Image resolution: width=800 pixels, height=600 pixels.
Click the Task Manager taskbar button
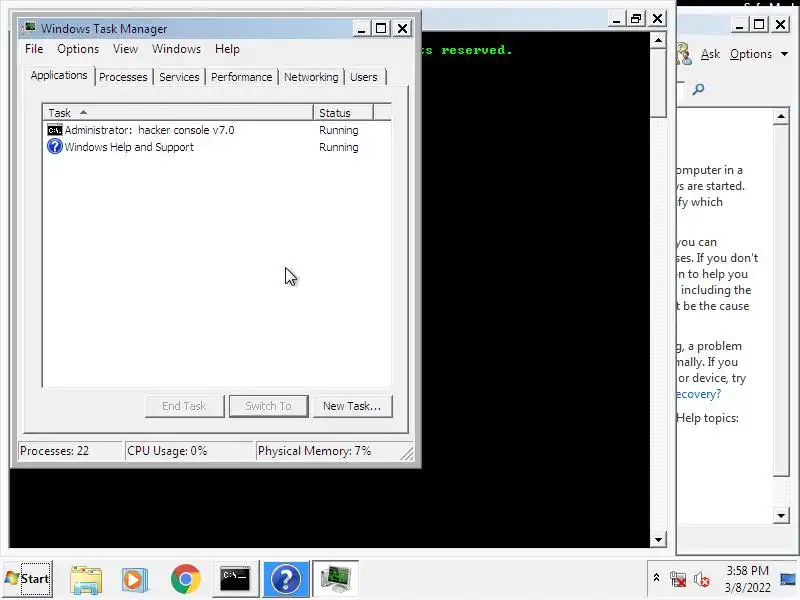[335, 579]
